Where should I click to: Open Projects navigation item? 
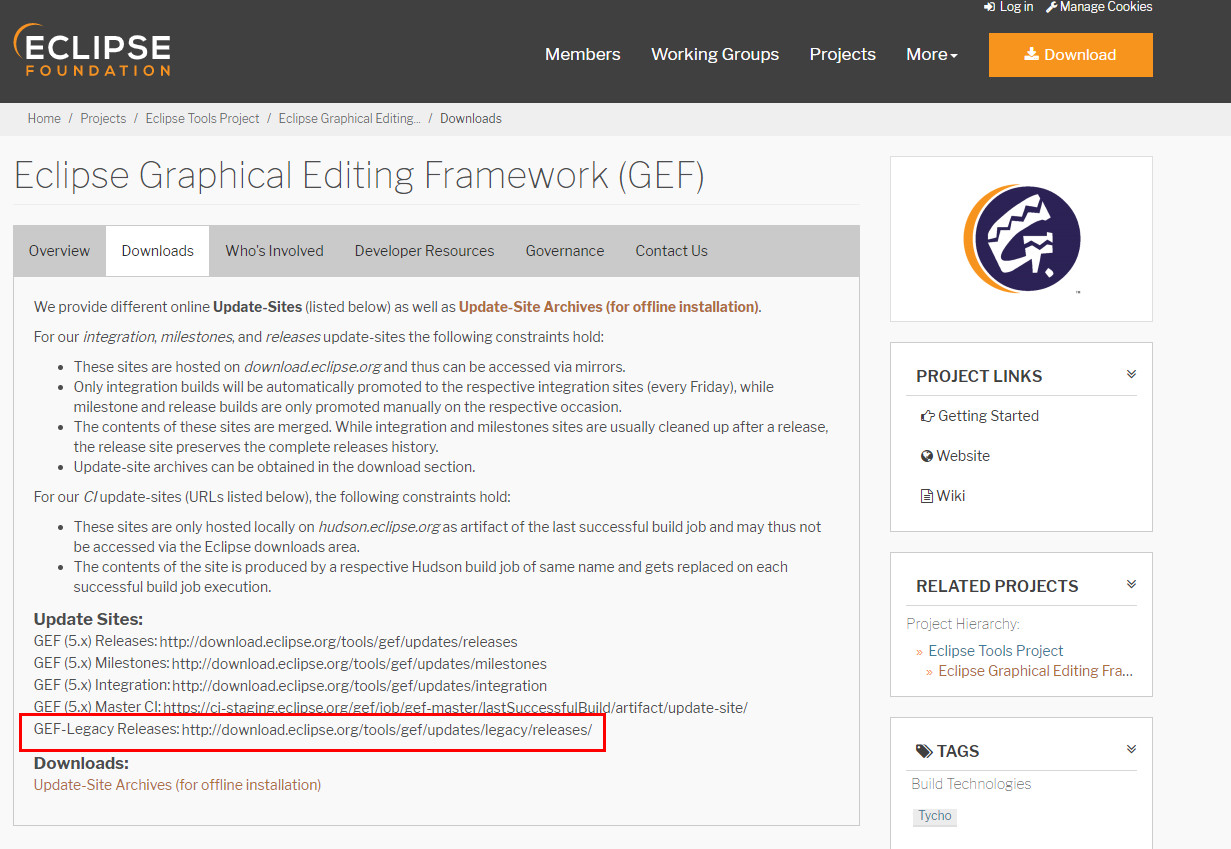click(x=843, y=54)
